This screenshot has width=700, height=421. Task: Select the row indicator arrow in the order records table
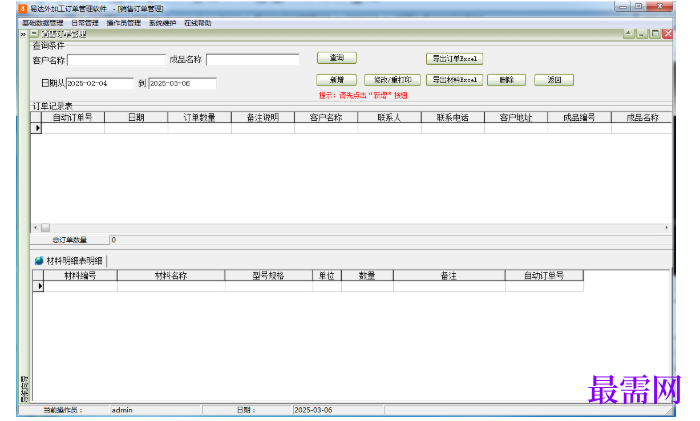37,128
